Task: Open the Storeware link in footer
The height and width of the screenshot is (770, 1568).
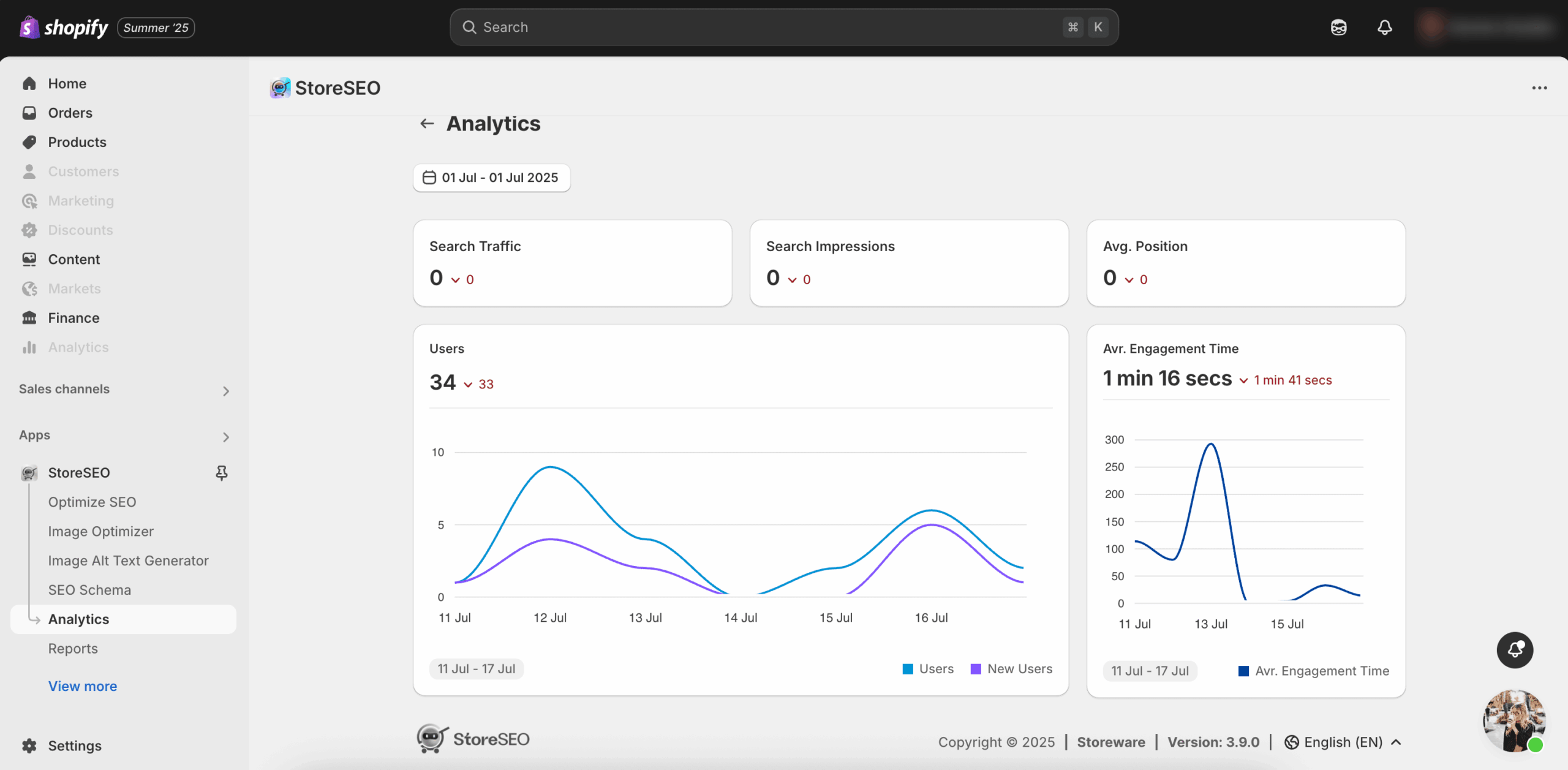Action: 1111,742
